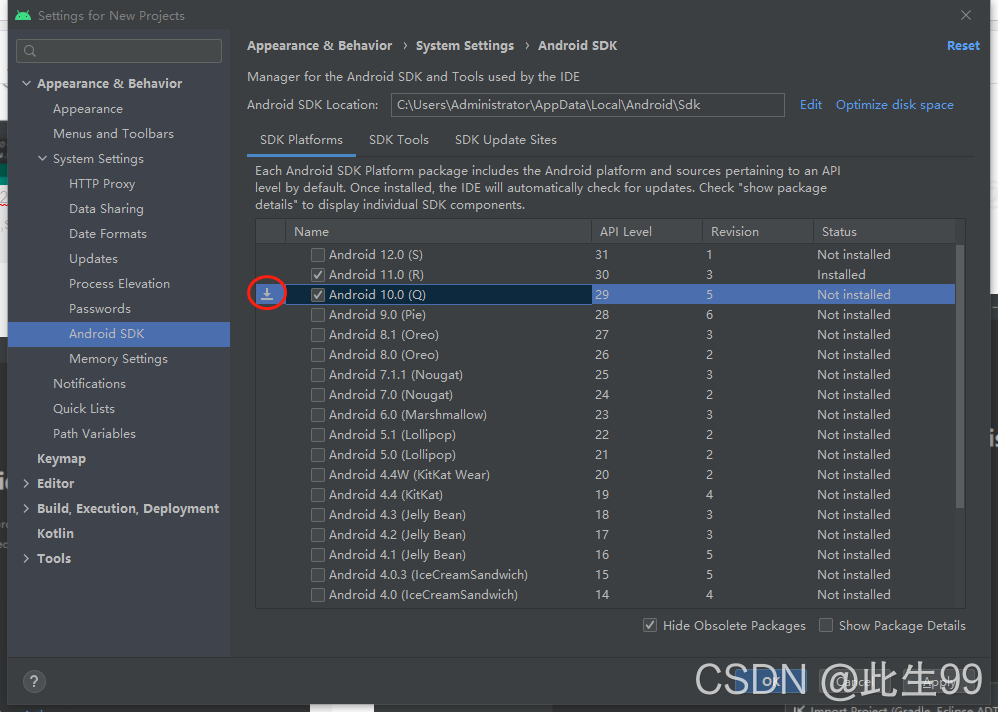The image size is (998, 712).
Task: Toggle Hide Obsolete Packages checkbox
Action: [650, 625]
